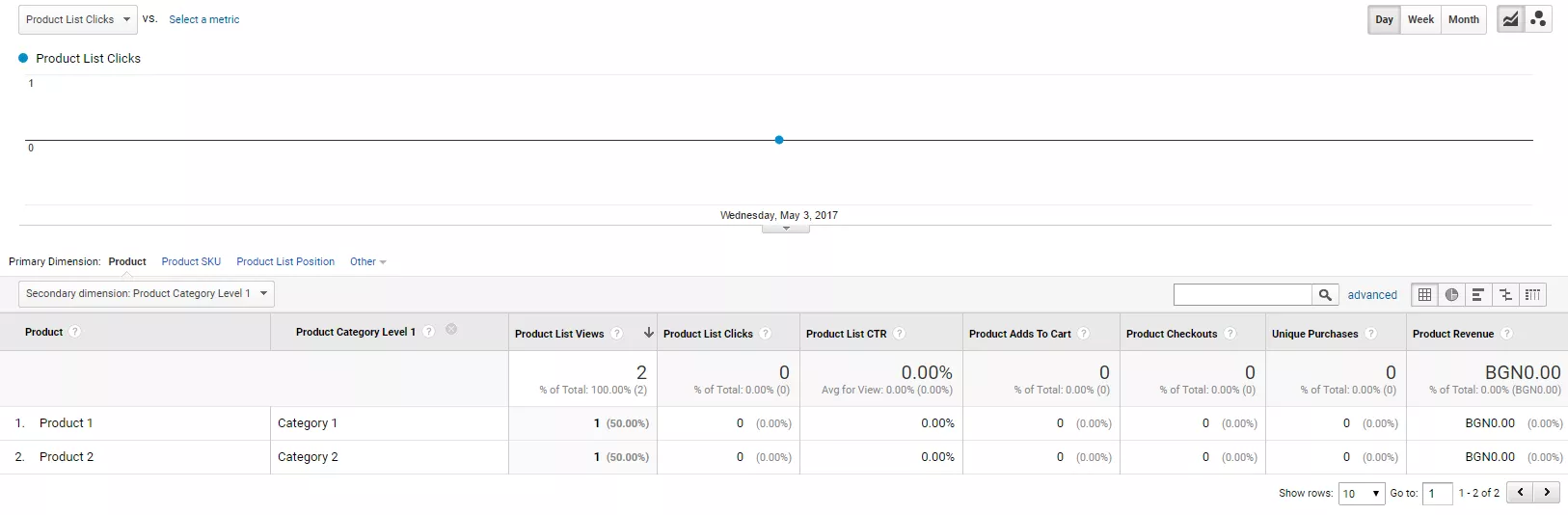This screenshot has height=515, width=1568.
Task: Click the Product 2 row name
Action: 67,457
